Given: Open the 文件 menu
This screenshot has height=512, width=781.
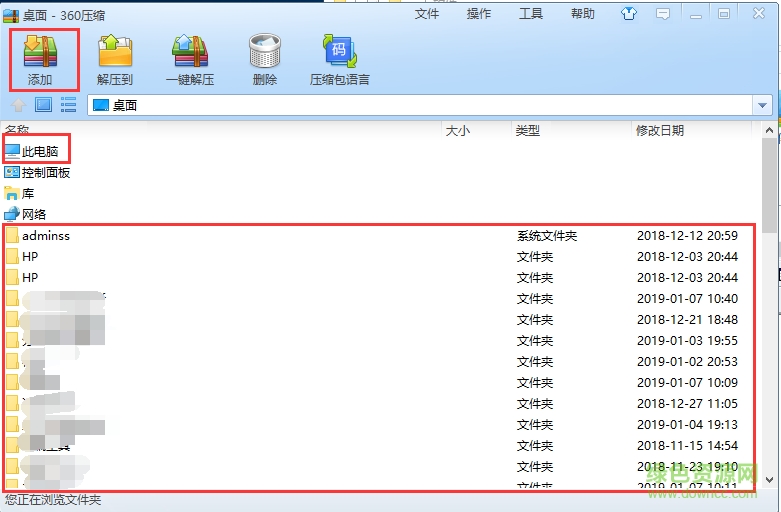Looking at the screenshot, I should coord(427,13).
